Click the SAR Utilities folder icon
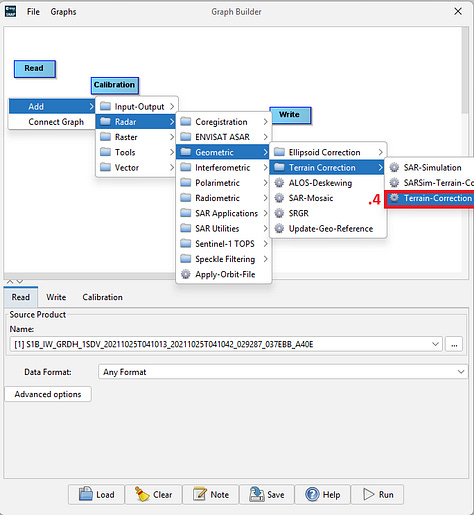 coord(186,228)
